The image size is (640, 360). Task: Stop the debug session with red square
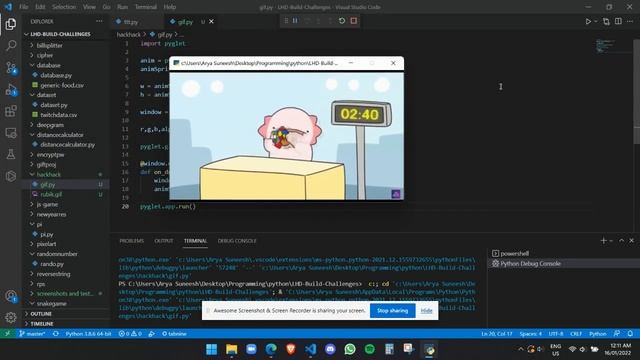click(354, 21)
